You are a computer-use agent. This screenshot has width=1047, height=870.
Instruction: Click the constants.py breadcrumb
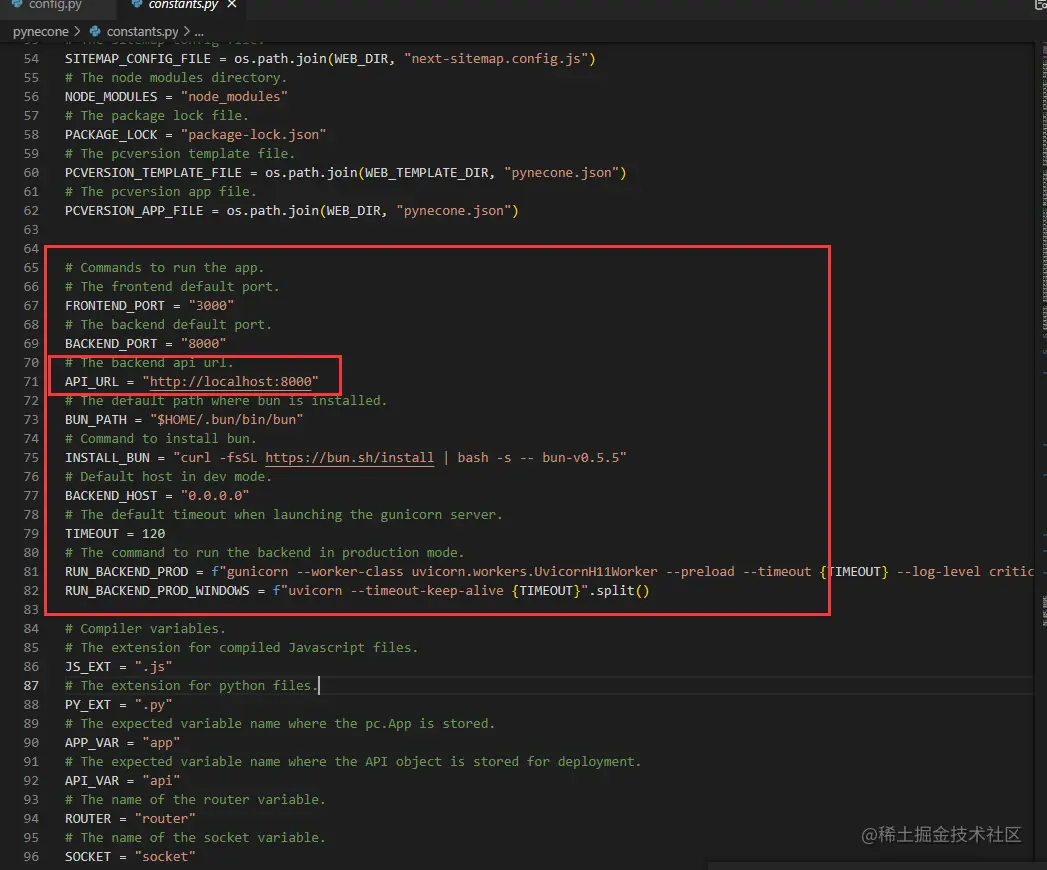point(142,31)
